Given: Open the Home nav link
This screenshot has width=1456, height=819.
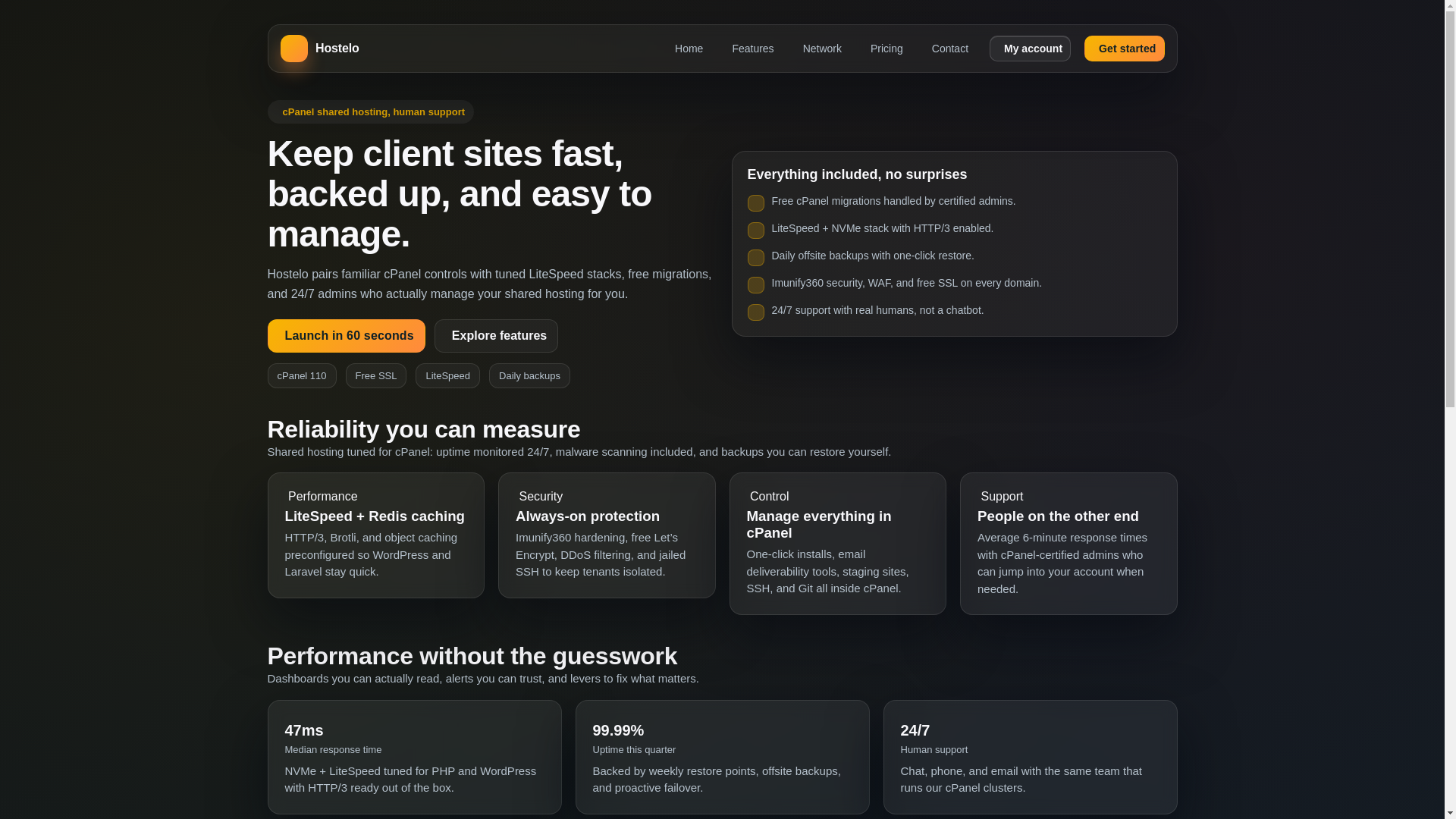Looking at the screenshot, I should tap(689, 49).
